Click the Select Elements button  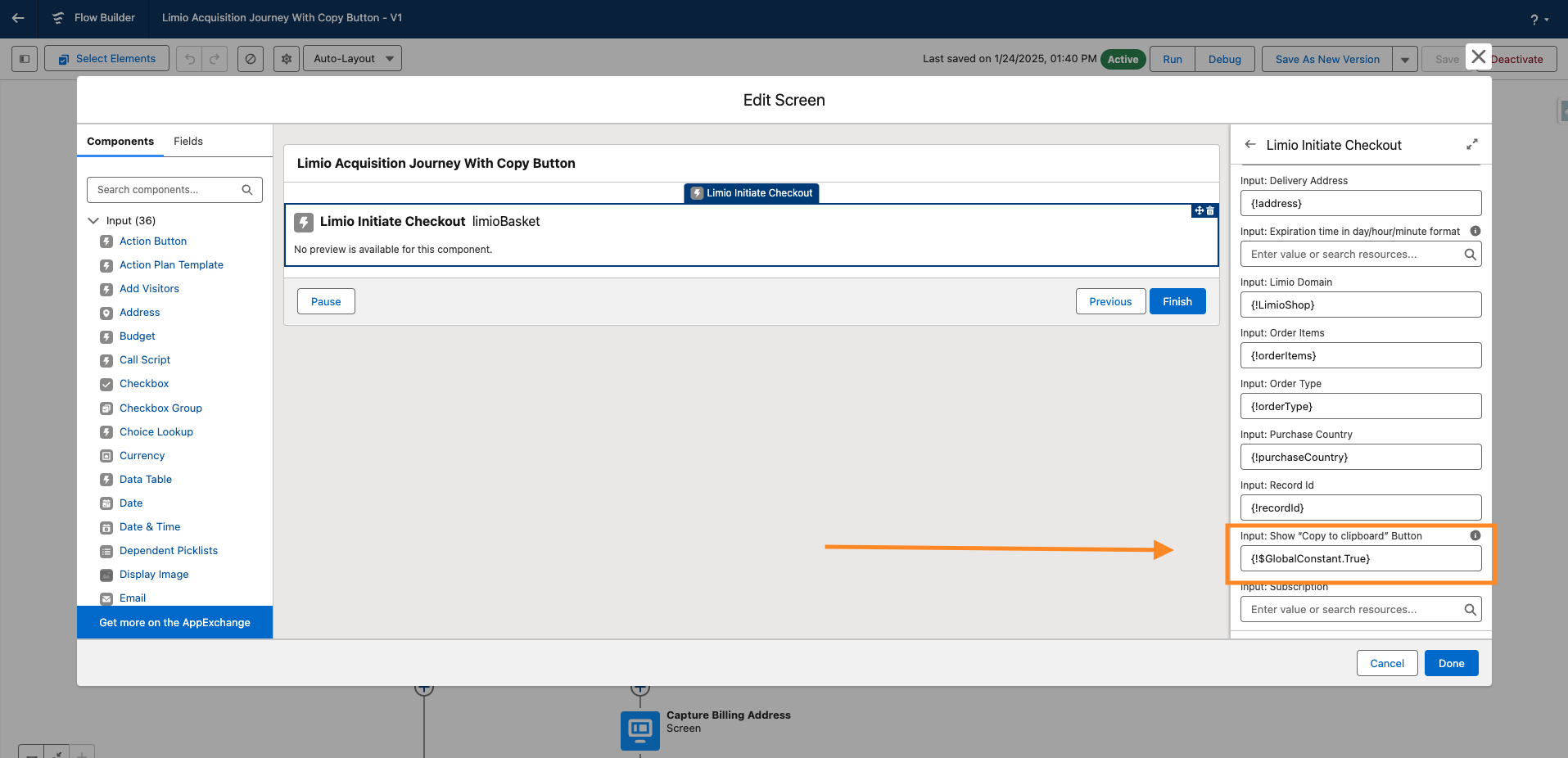pyautogui.click(x=106, y=59)
